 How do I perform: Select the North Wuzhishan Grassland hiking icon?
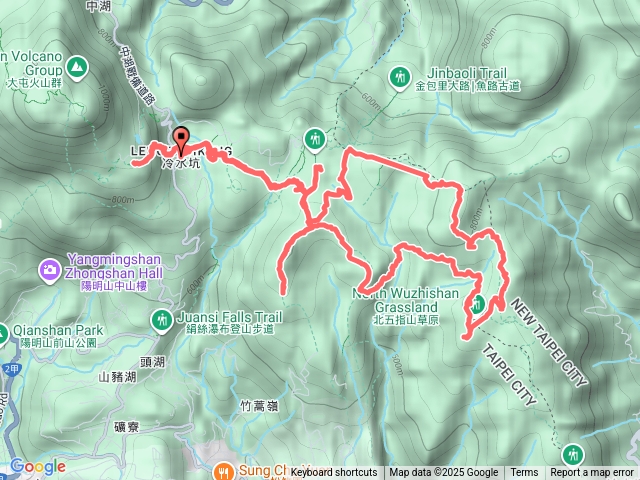point(477,304)
